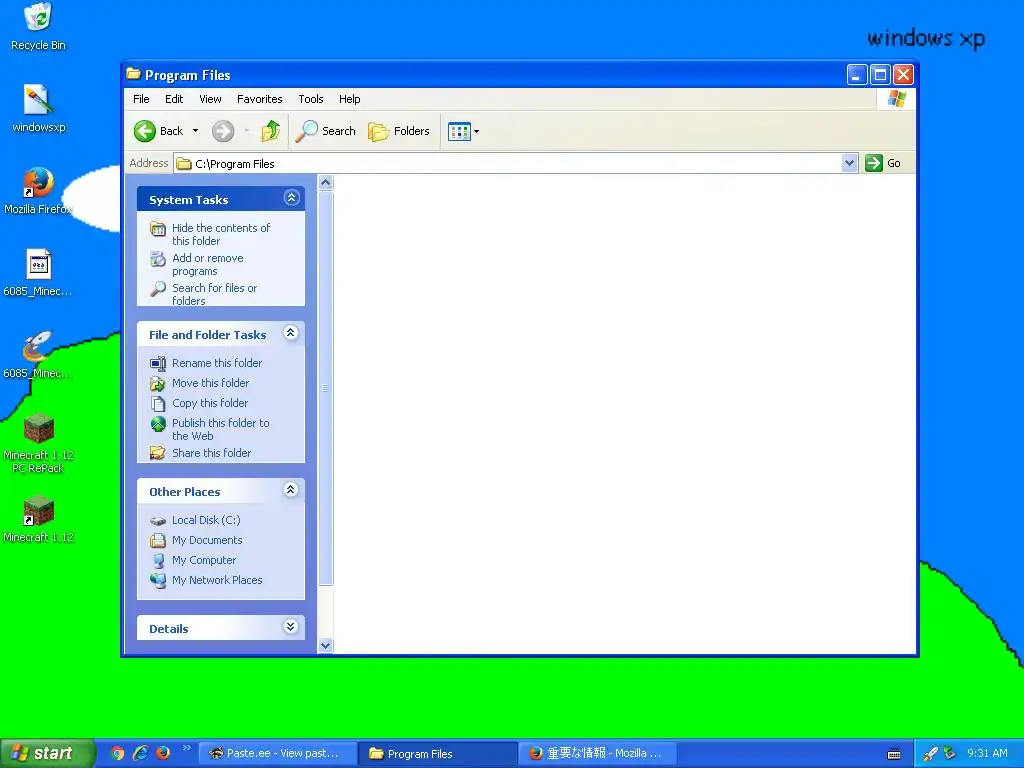Expand the Details panel
This screenshot has height=768, width=1024.
[x=291, y=627]
